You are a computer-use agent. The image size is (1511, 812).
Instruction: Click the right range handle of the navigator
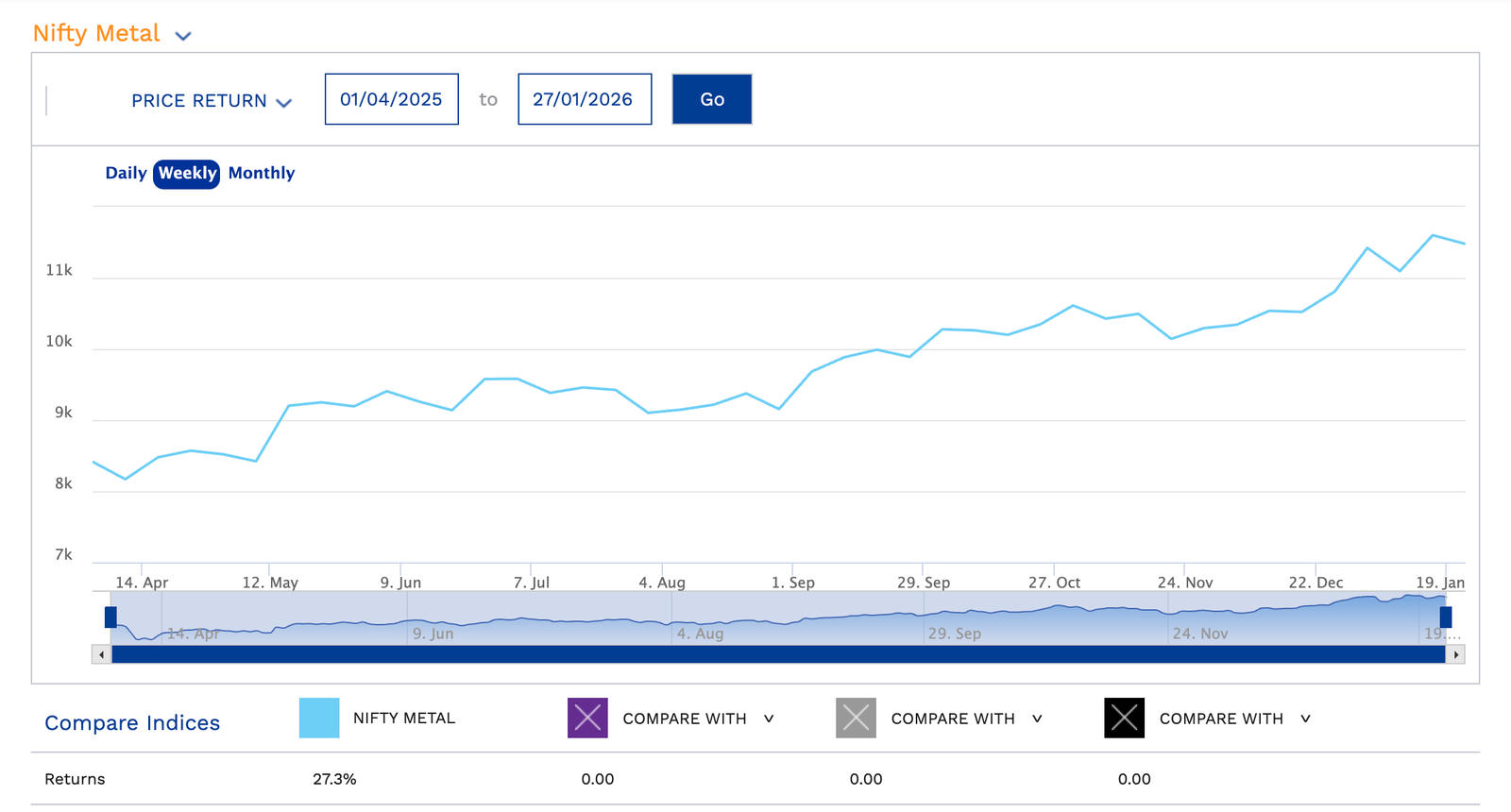coord(1446,617)
